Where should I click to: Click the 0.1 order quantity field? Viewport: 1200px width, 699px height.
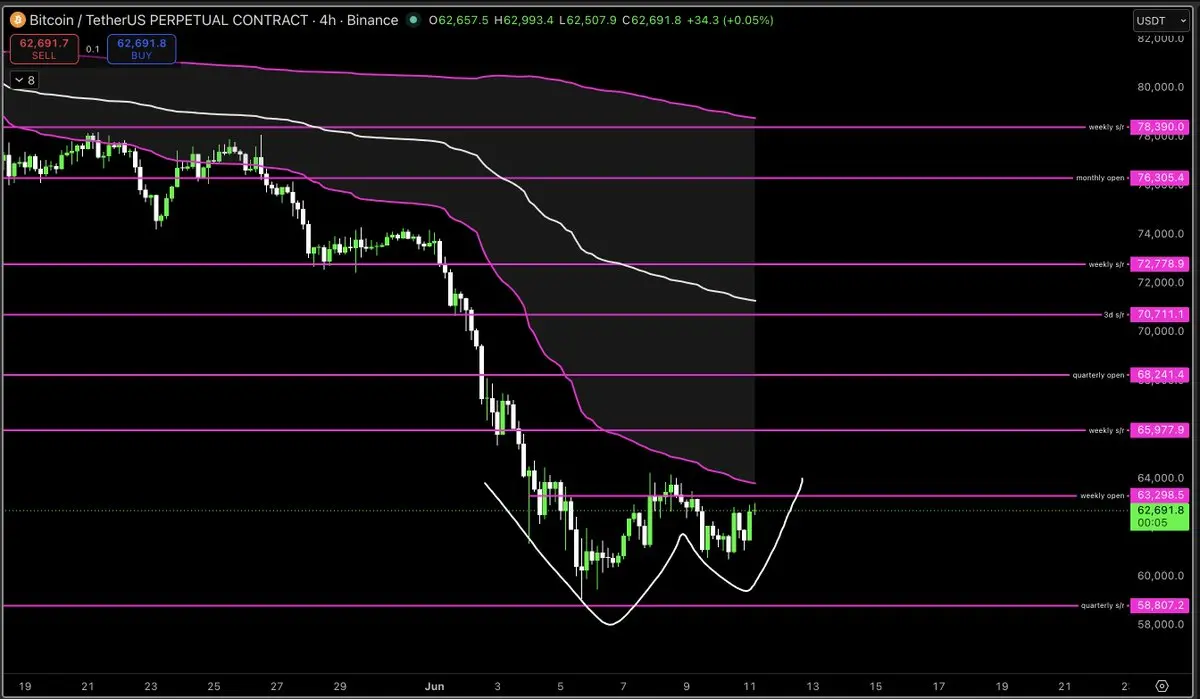click(x=92, y=49)
